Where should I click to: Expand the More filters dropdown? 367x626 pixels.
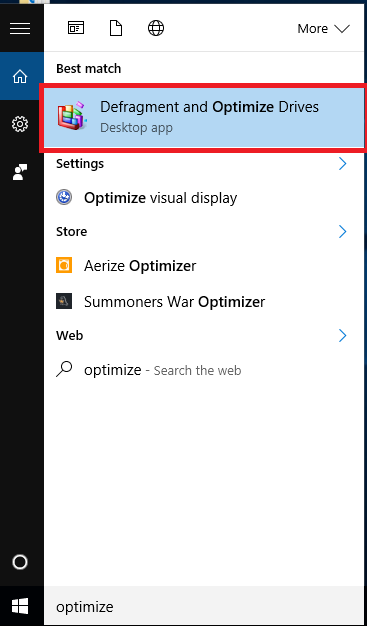click(323, 29)
